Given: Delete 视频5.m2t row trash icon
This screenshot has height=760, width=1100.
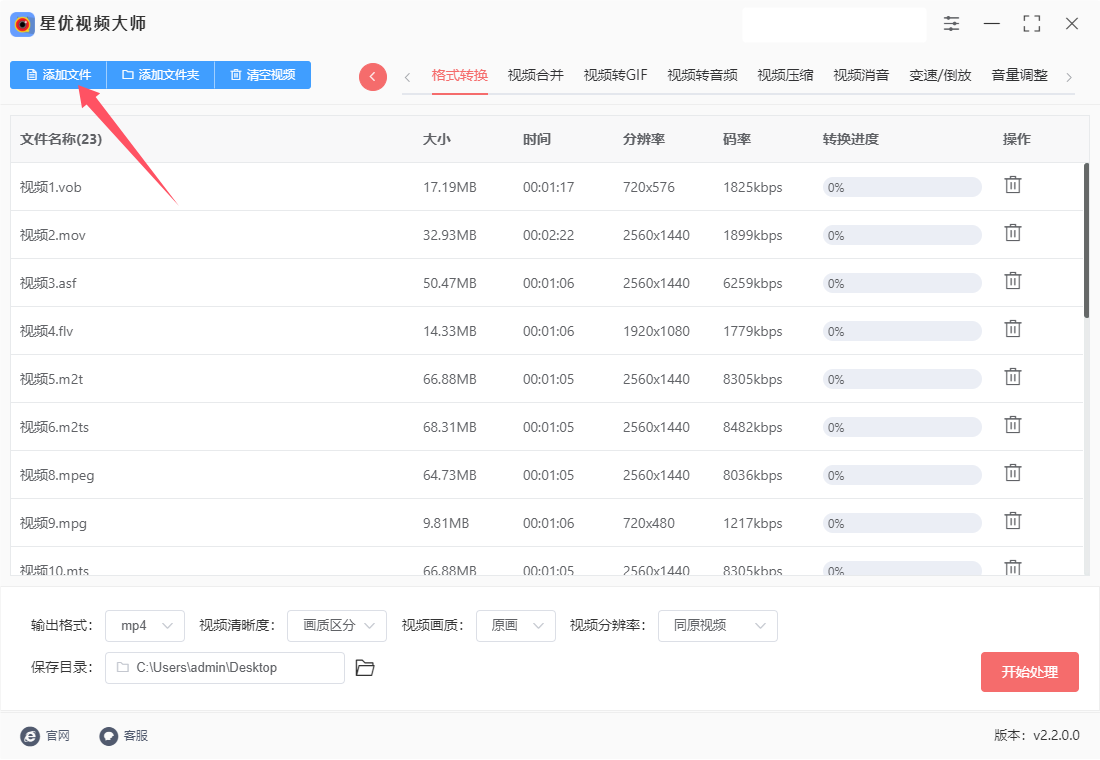Looking at the screenshot, I should point(1012,378).
